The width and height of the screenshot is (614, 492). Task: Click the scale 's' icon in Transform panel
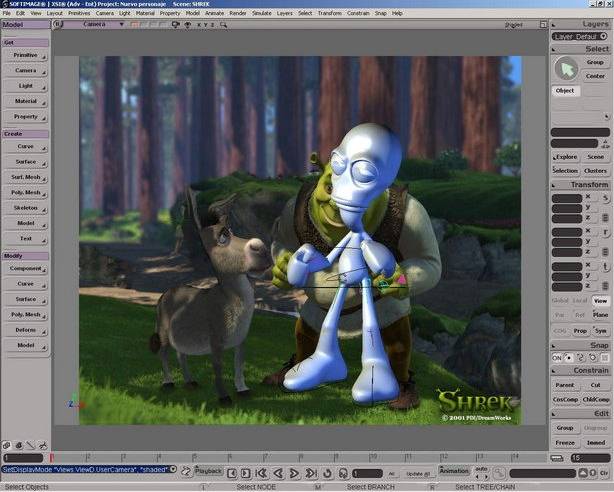(605, 198)
